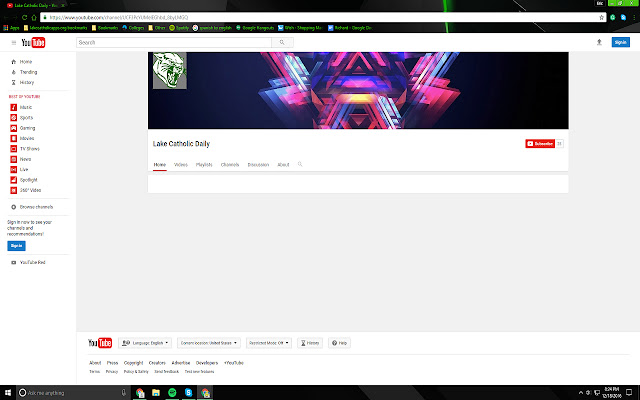Image resolution: width=640 pixels, height=400 pixels.
Task: Click the YouTube logo in the header
Action: point(33,42)
